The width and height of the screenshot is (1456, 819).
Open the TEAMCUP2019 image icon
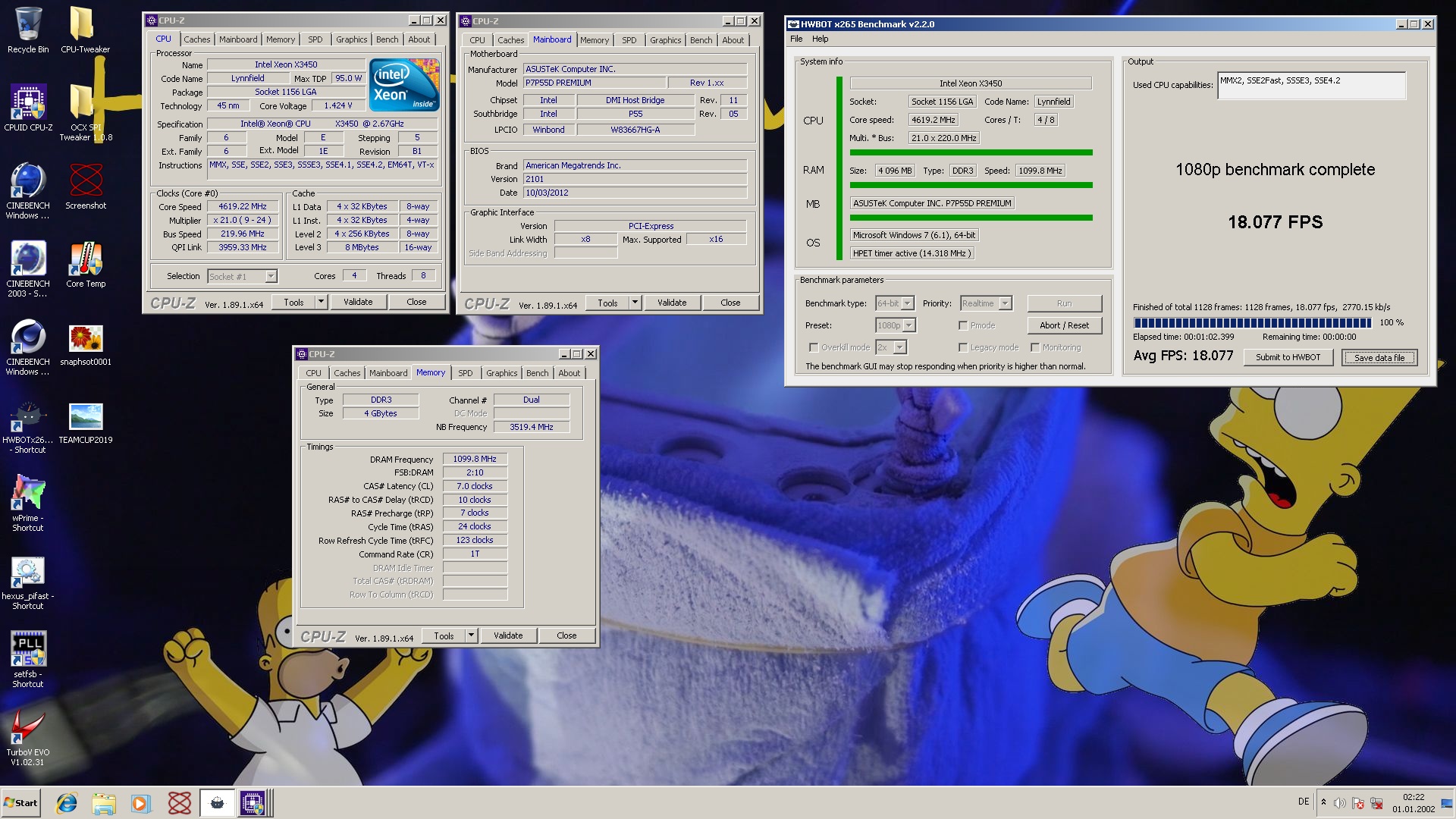point(86,422)
